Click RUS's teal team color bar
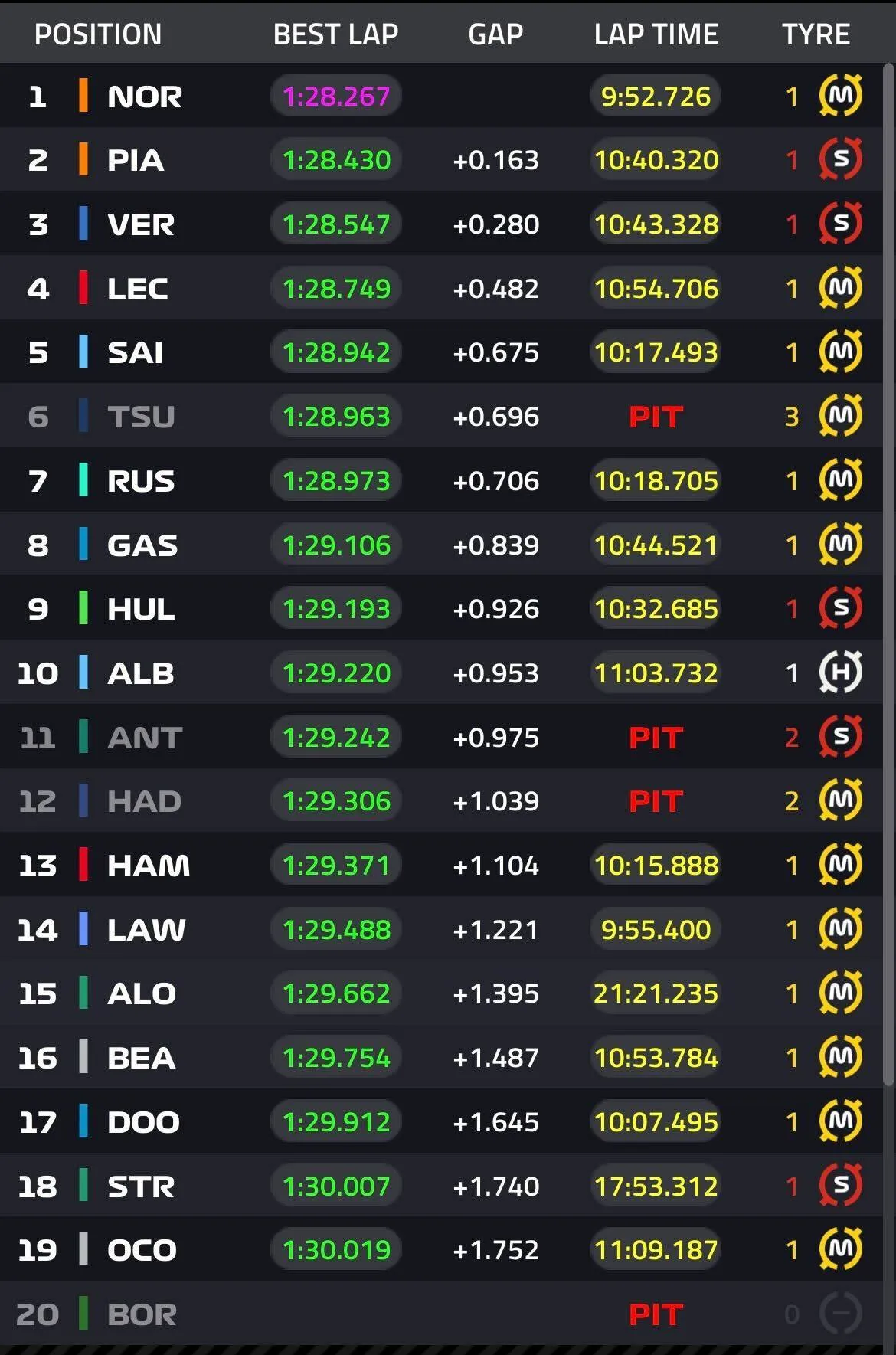896x1355 pixels. (x=83, y=480)
